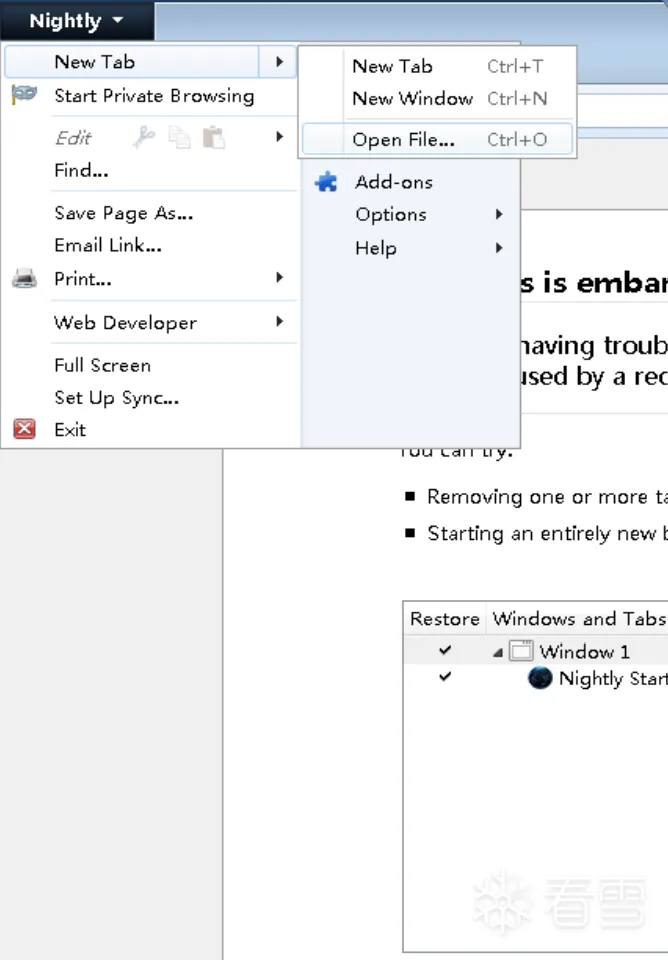Open the Print... menu entry
This screenshot has height=960, width=668.
(x=151, y=279)
